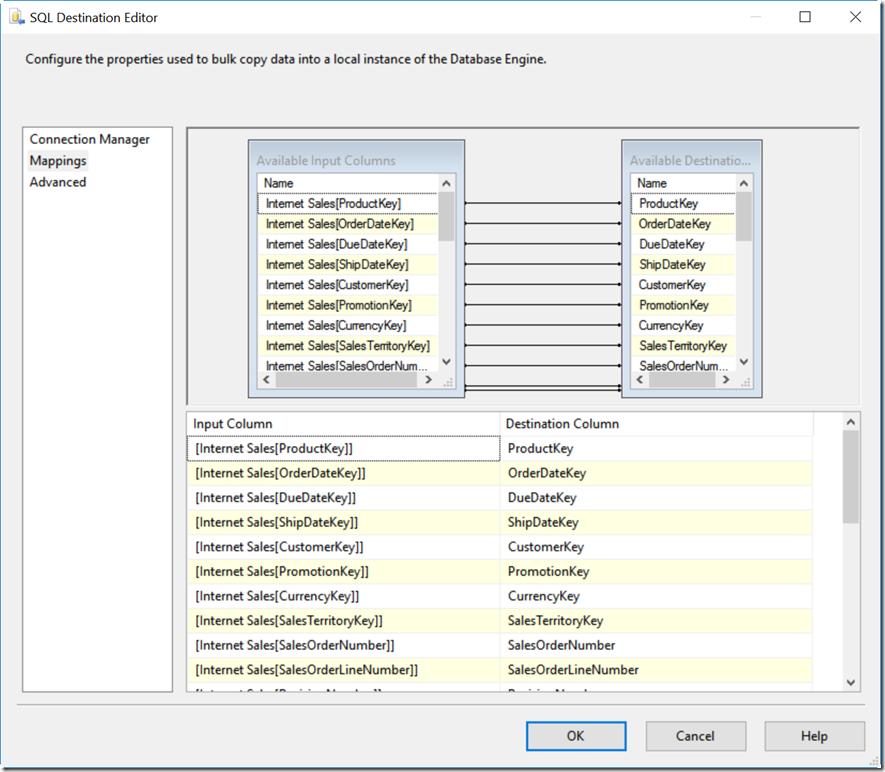Select OrderDateKey in Available Destination Columns list
The image size is (885, 772).
(x=684, y=224)
